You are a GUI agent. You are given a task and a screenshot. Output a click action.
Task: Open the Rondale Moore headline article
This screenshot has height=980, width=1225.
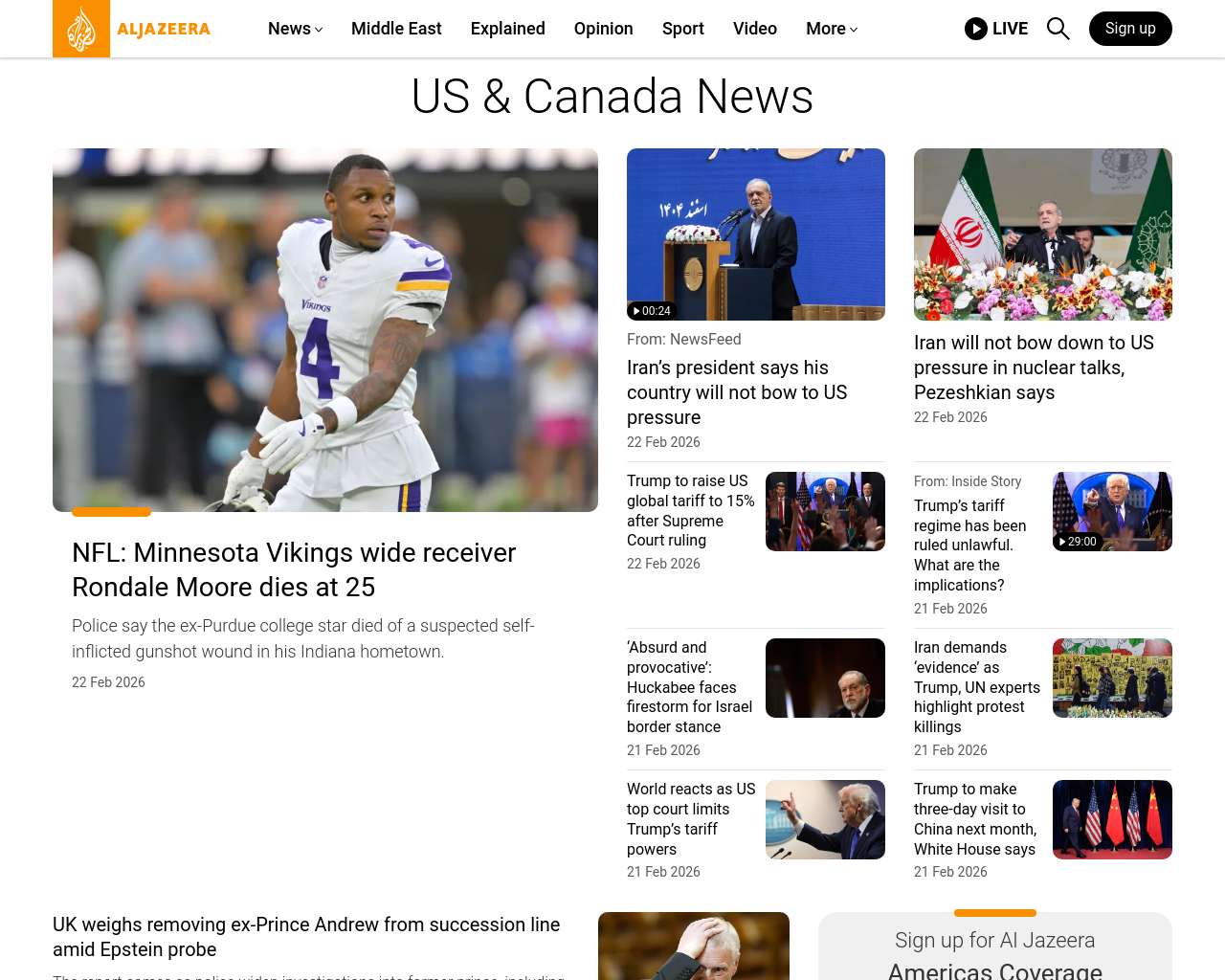(294, 569)
